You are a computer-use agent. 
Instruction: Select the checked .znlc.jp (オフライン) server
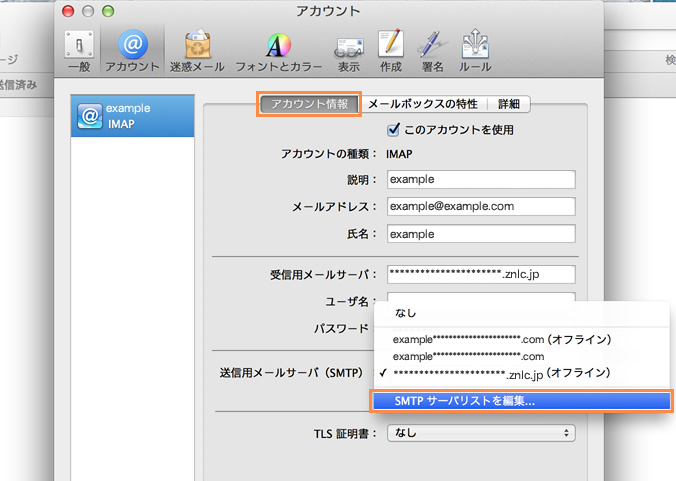(522, 373)
